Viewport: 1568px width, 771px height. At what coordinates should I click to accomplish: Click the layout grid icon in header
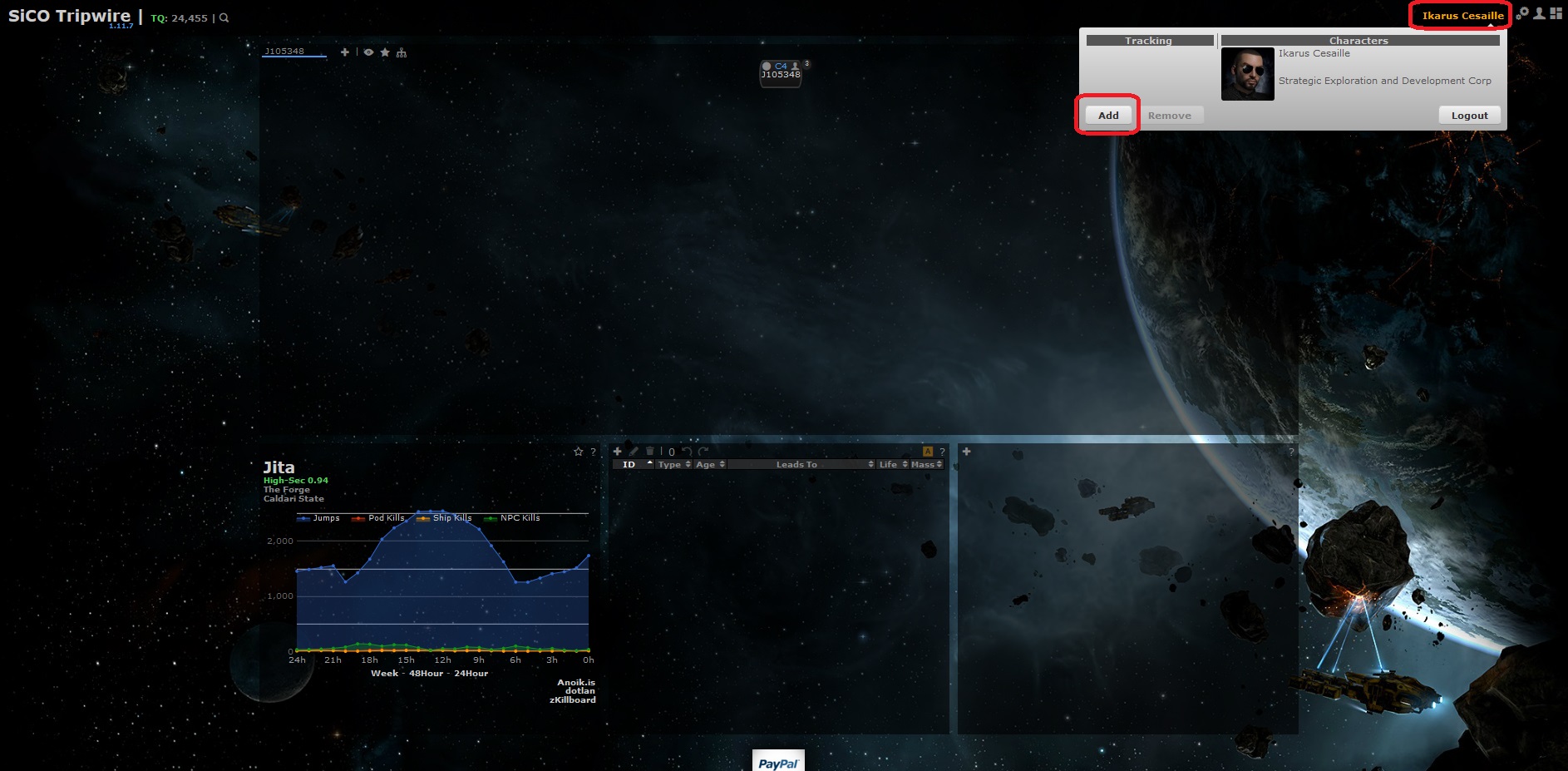point(1556,13)
